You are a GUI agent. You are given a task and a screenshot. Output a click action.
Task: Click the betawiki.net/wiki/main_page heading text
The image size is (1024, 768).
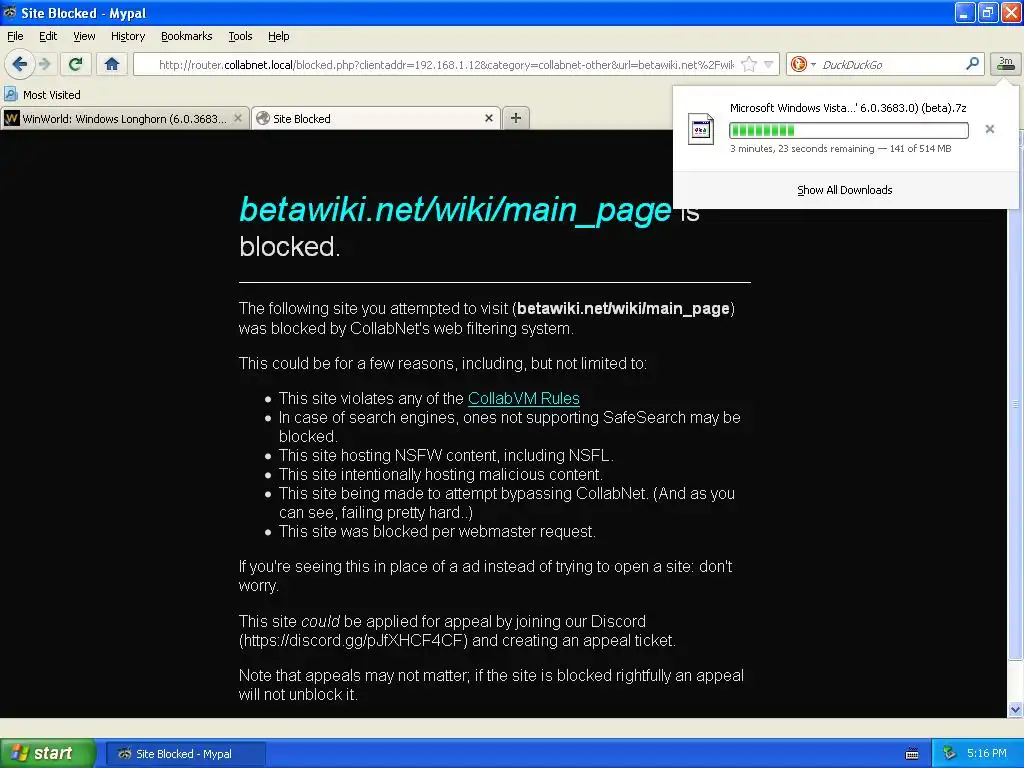coord(455,210)
